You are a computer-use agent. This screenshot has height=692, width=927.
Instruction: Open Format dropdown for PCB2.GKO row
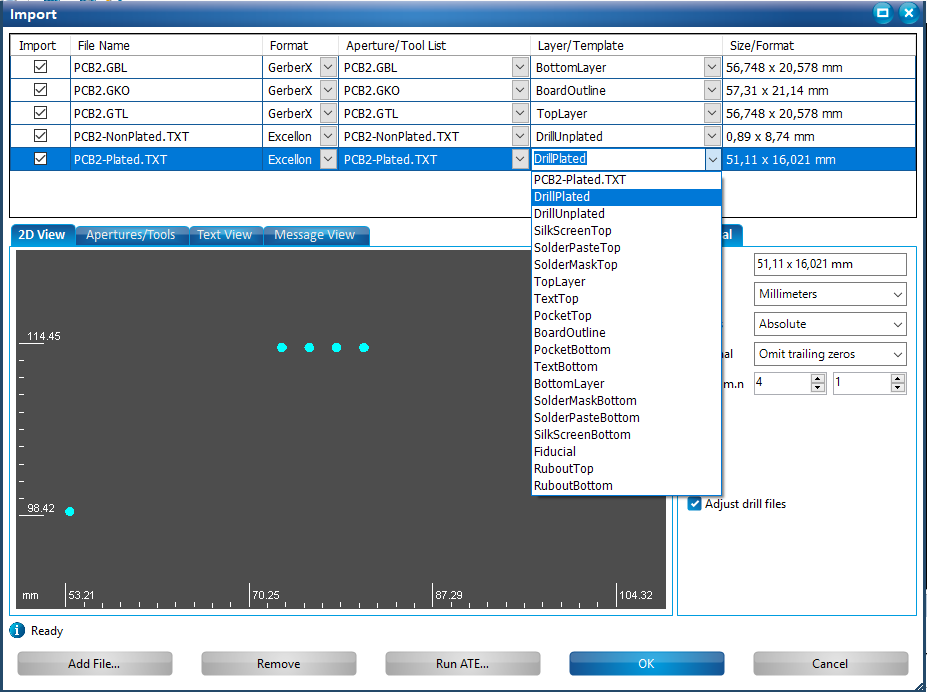tap(328, 90)
